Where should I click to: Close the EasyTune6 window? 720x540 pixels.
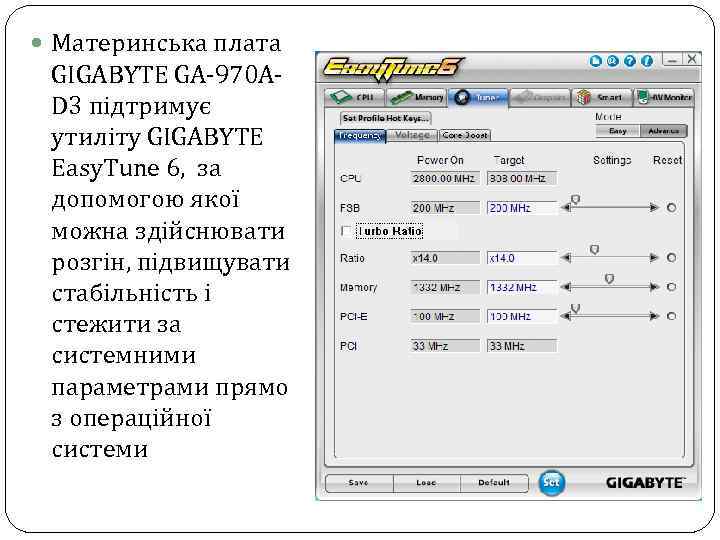(692, 59)
